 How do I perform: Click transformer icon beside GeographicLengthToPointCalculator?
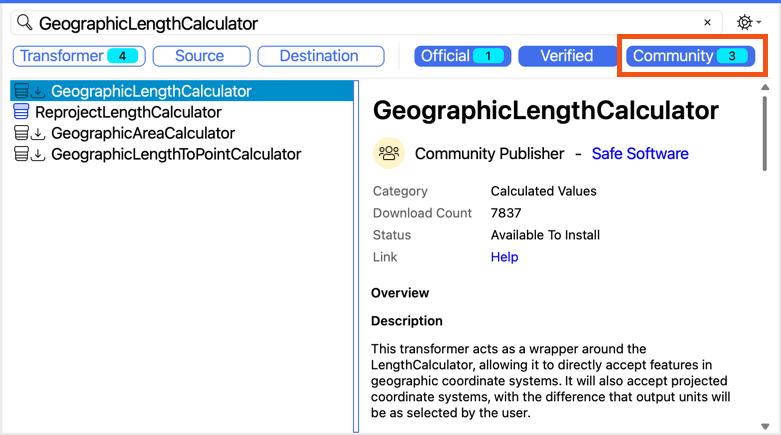click(21, 154)
